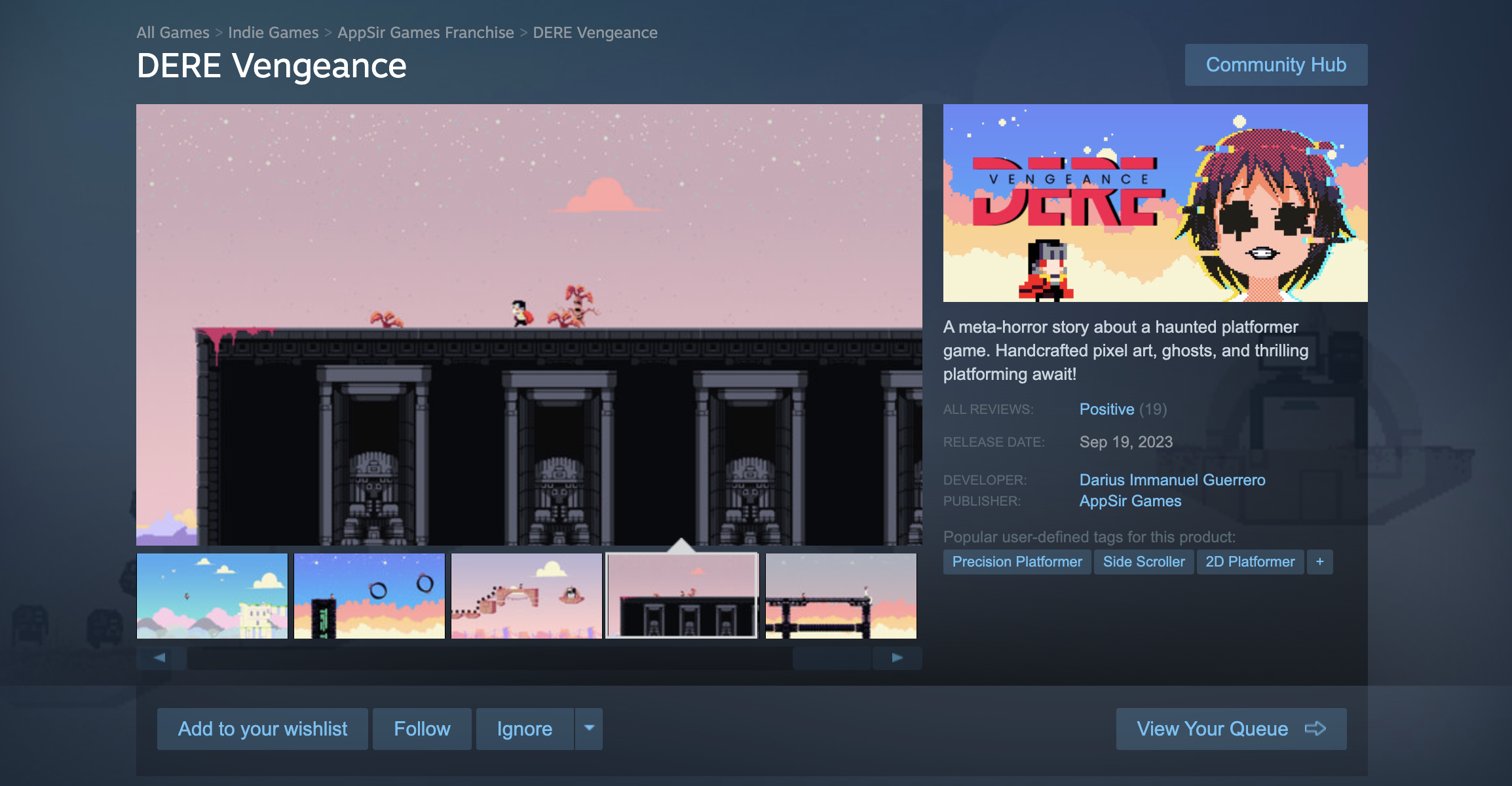Open developer Darius Immanuel Guerrero's page
1512x786 pixels.
(x=1172, y=479)
